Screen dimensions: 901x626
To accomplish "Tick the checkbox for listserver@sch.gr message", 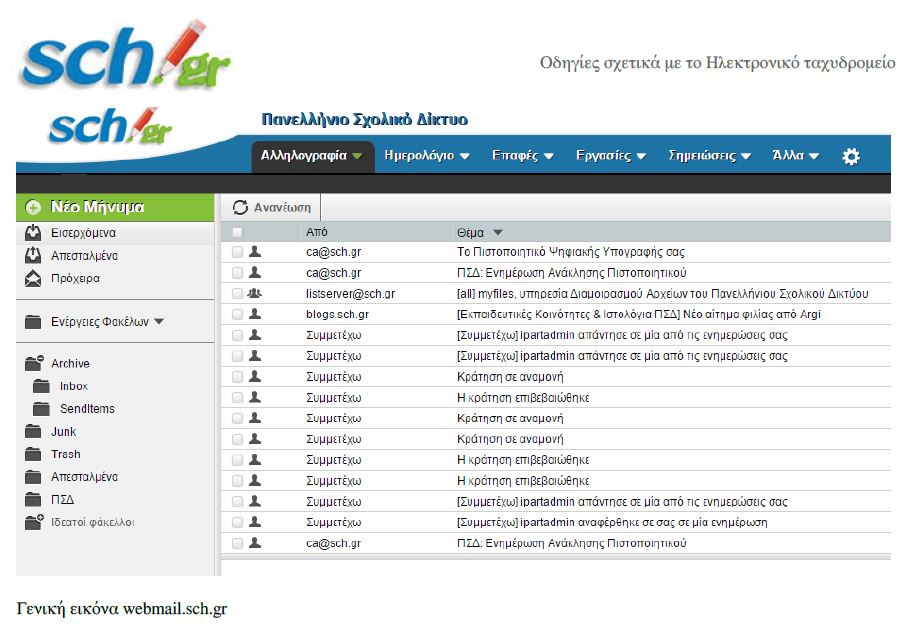I will (237, 294).
